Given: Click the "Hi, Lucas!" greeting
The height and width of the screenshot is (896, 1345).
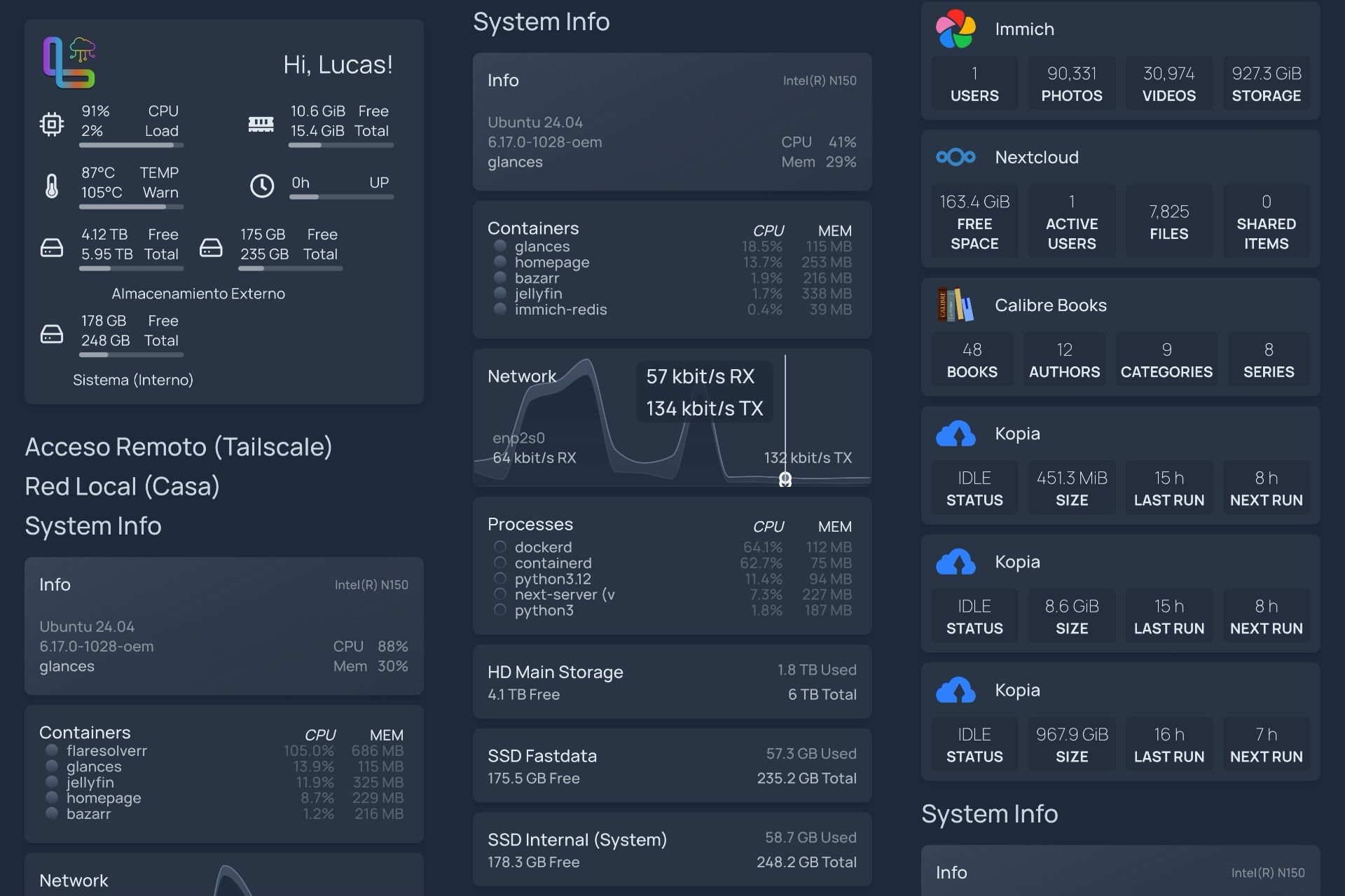Looking at the screenshot, I should click(338, 64).
